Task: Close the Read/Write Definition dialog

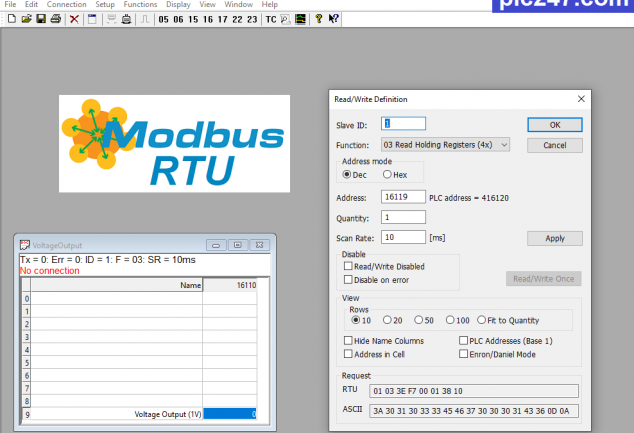Action: tap(581, 99)
